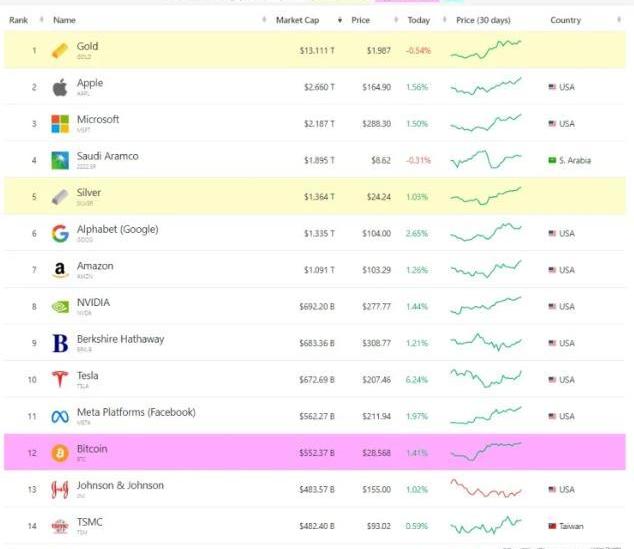The height and width of the screenshot is (549, 634).
Task: Click S. Arabia country label
Action: 575,160
